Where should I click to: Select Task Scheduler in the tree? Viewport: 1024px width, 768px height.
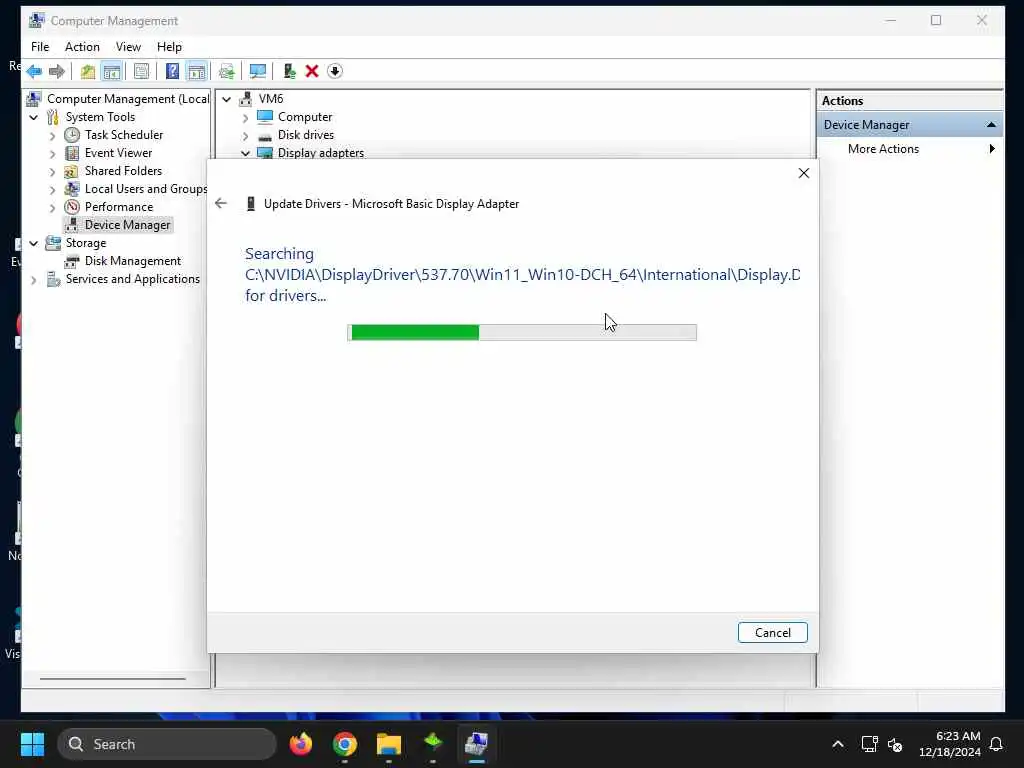tap(123, 135)
